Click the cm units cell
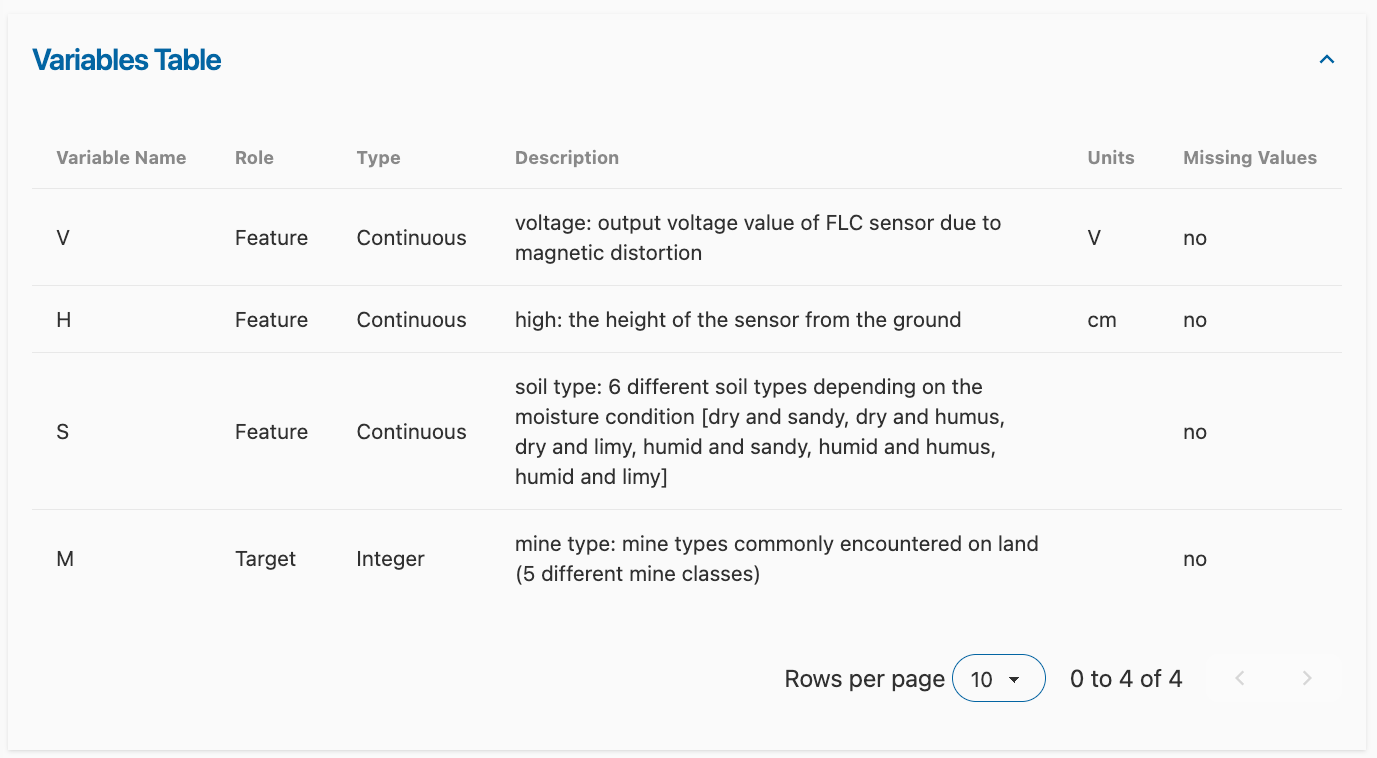 1102,320
